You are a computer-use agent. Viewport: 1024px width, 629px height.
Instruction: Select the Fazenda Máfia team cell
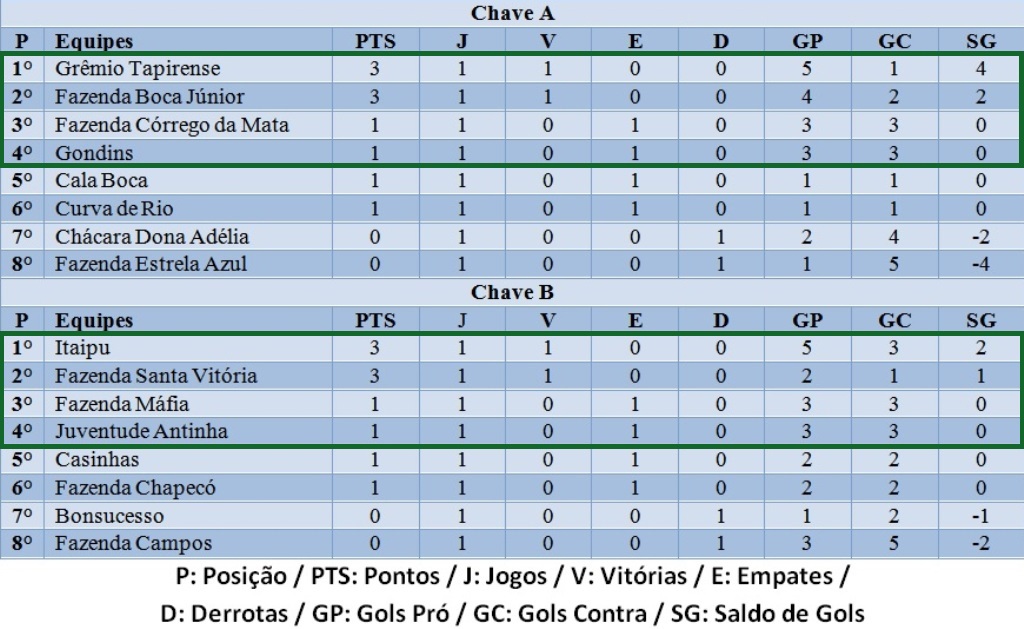tap(122, 404)
